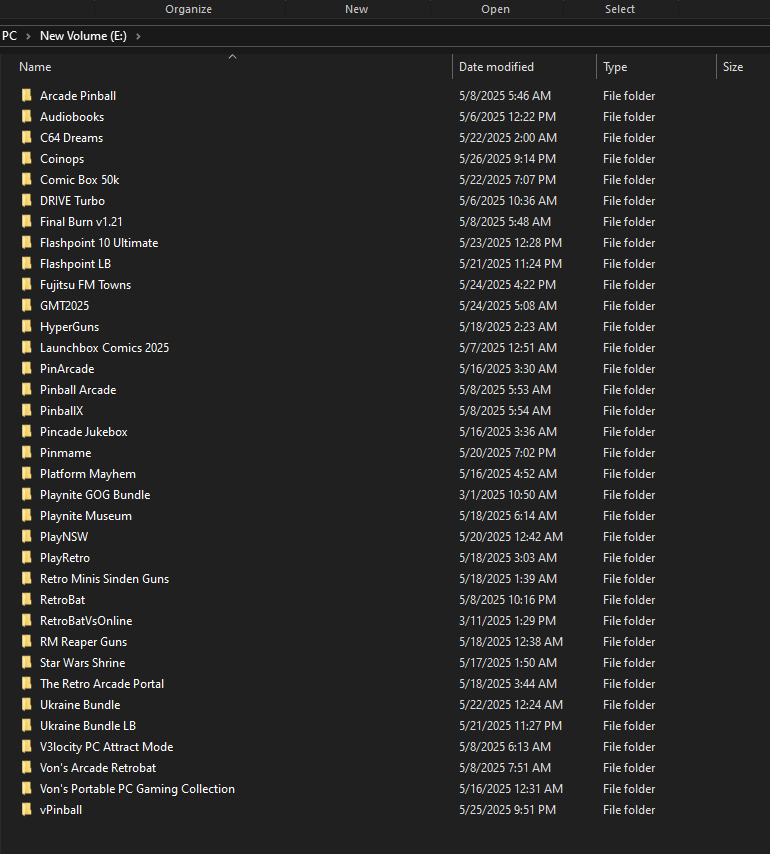Screen dimensions: 770x854
Task: Click the 5/23/2025 12:28 PM date cell
Action: click(510, 243)
